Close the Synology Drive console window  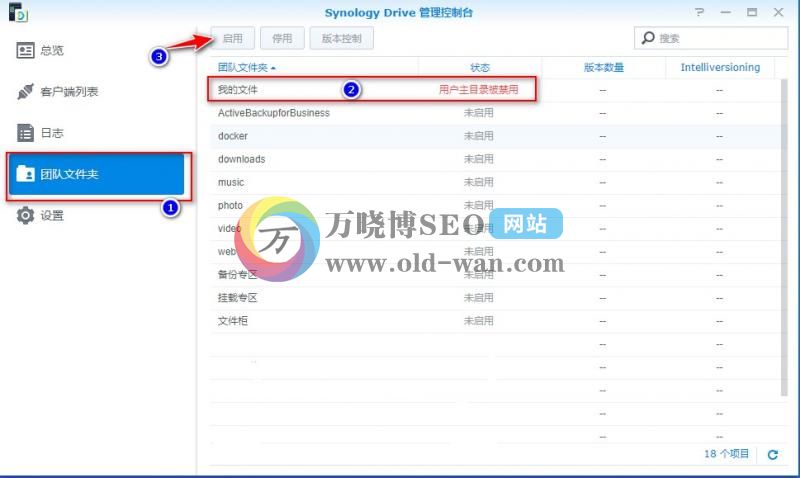[x=779, y=12]
